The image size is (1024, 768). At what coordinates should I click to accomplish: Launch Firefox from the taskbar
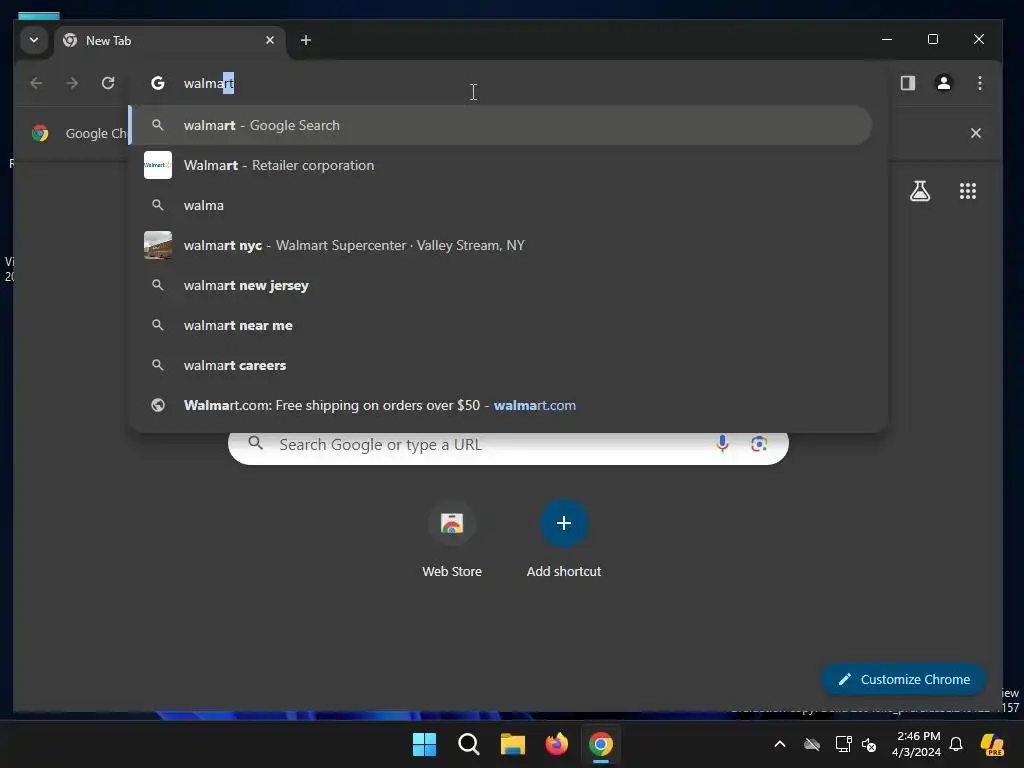pyautogui.click(x=556, y=744)
